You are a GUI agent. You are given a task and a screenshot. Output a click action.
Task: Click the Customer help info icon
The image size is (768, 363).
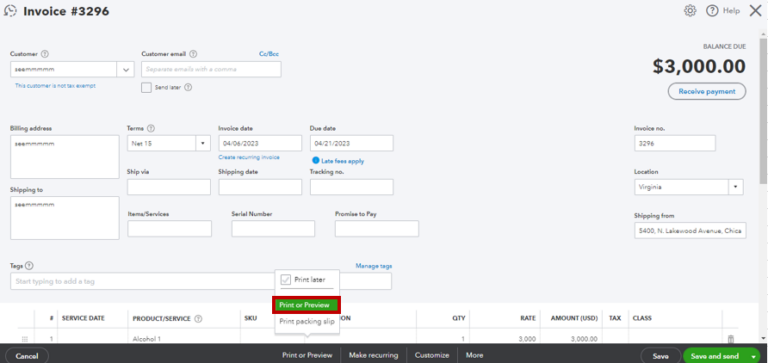tap(45, 54)
